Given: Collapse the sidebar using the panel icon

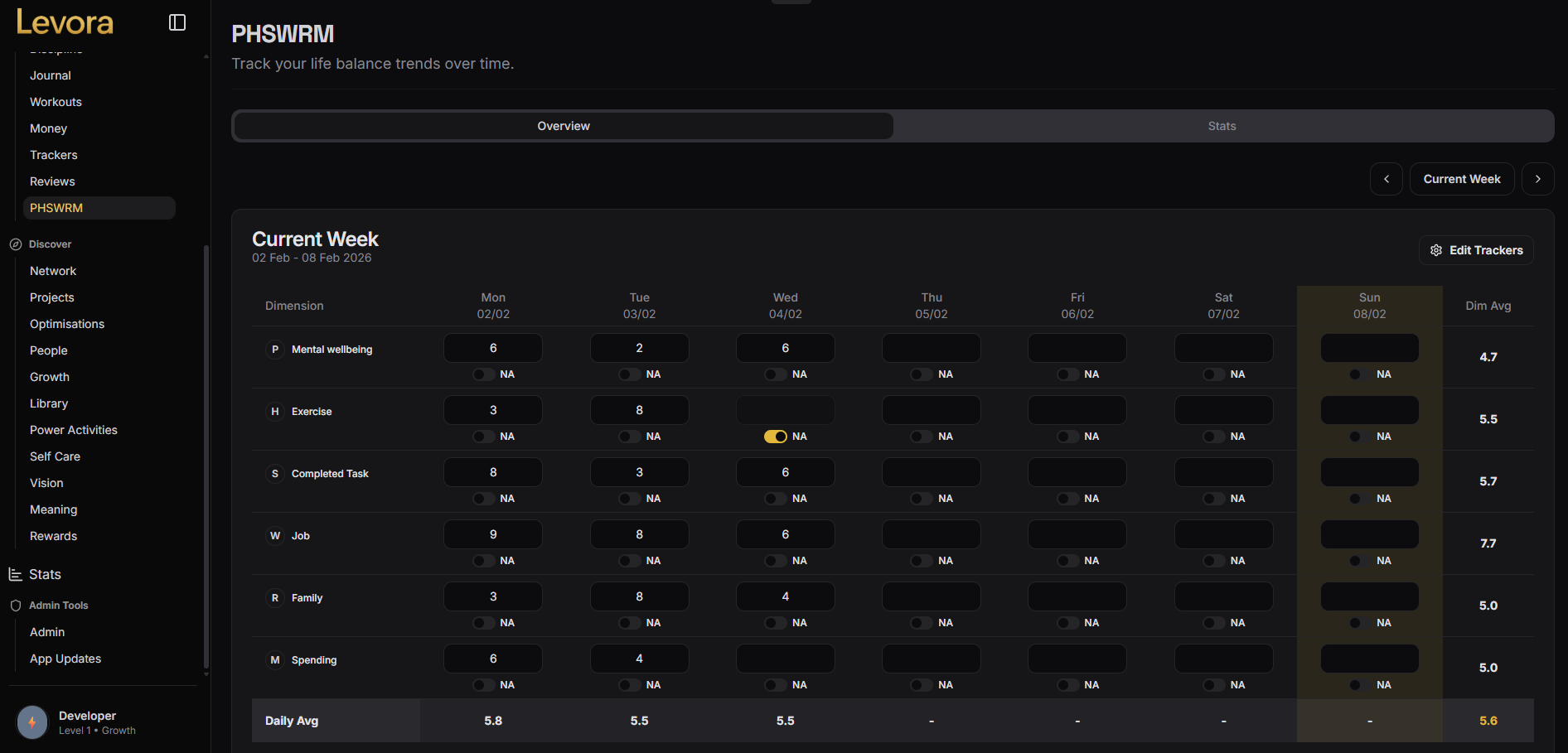Looking at the screenshot, I should (177, 22).
